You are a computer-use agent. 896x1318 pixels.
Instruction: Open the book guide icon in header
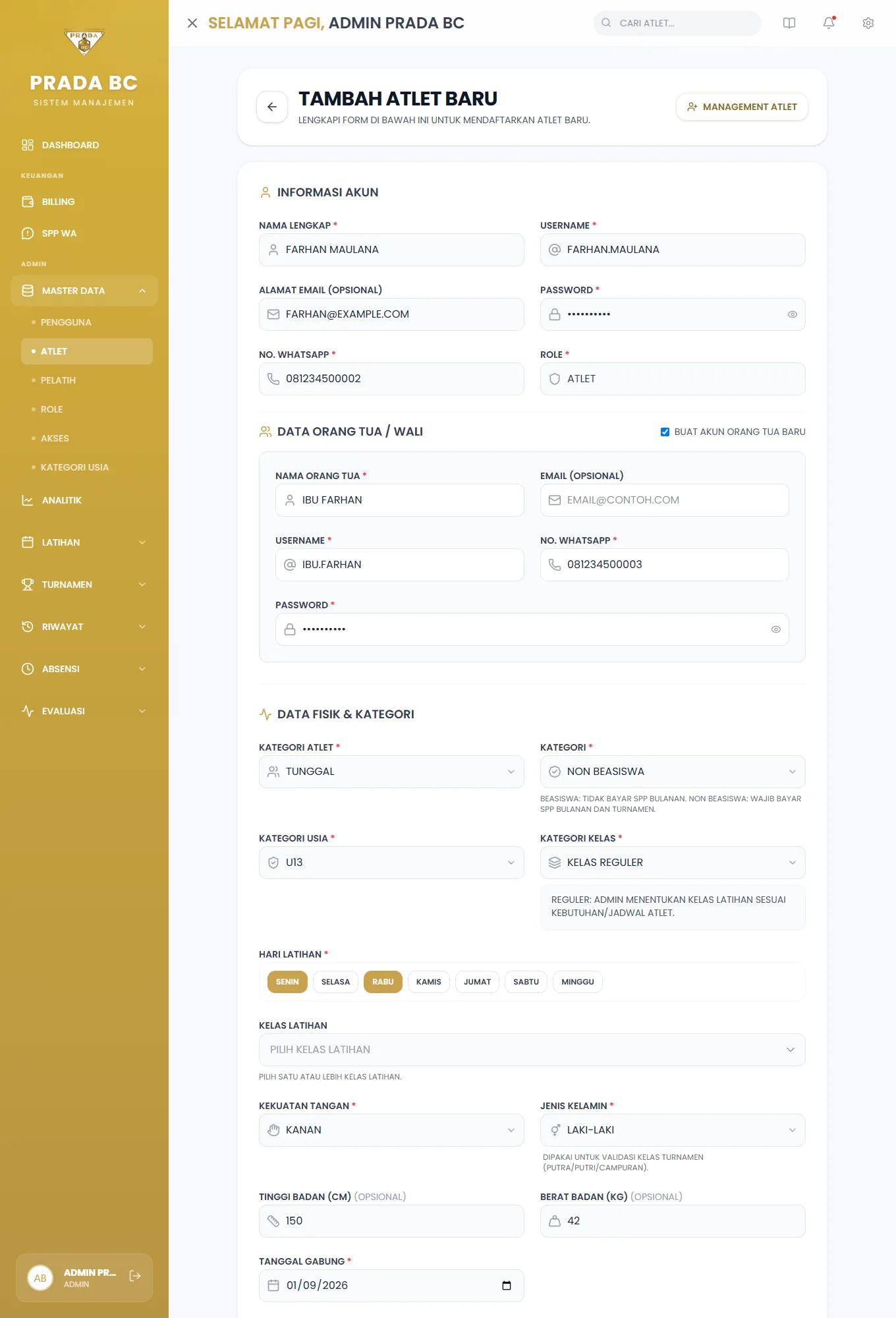(789, 23)
